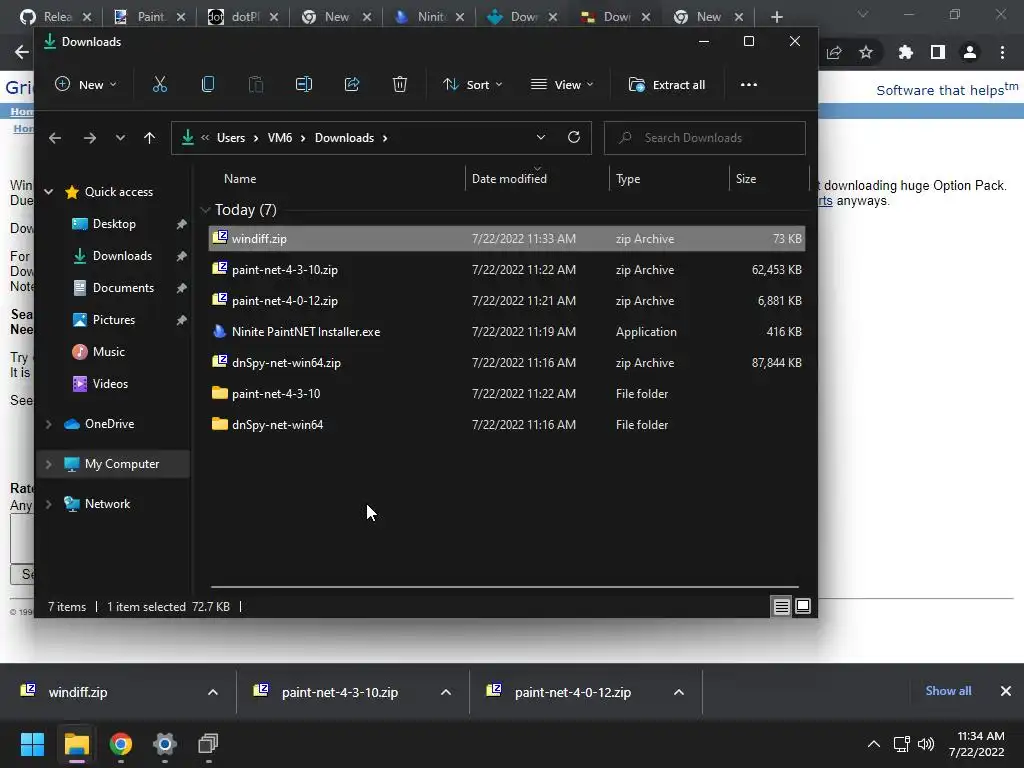Open paint-net-4-0-12.zip download options arrow
The width and height of the screenshot is (1024, 768).
coord(679,692)
